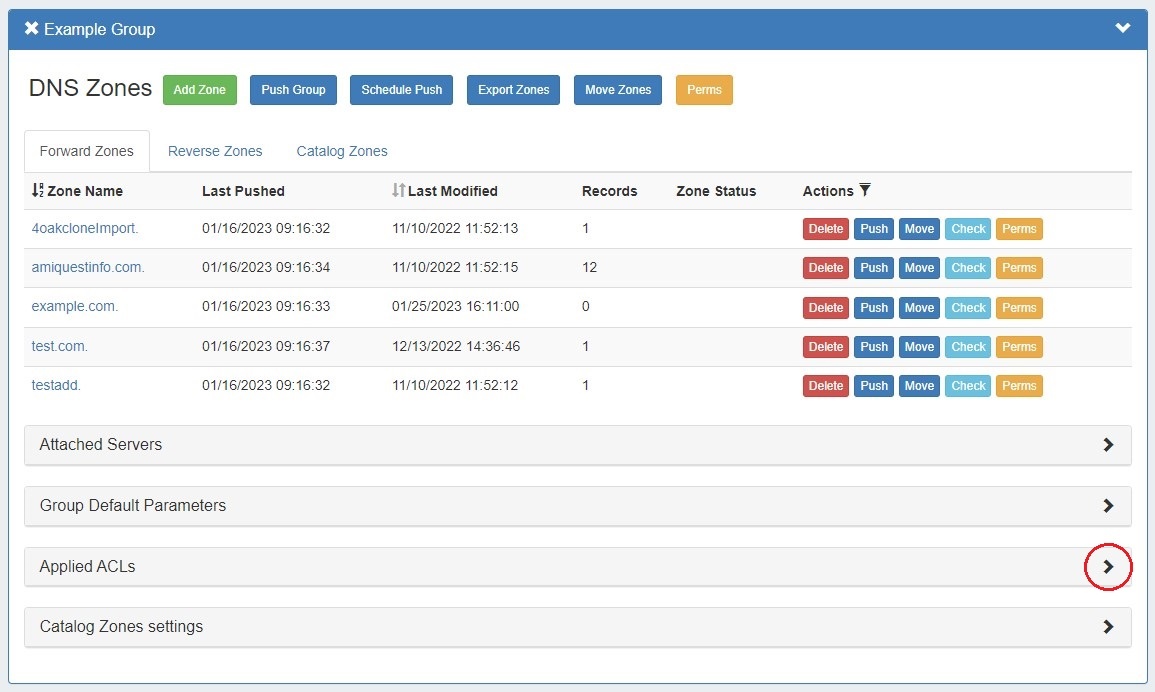This screenshot has height=692, width=1155.
Task: Expand Catalog Zones settings section
Action: pos(1107,627)
